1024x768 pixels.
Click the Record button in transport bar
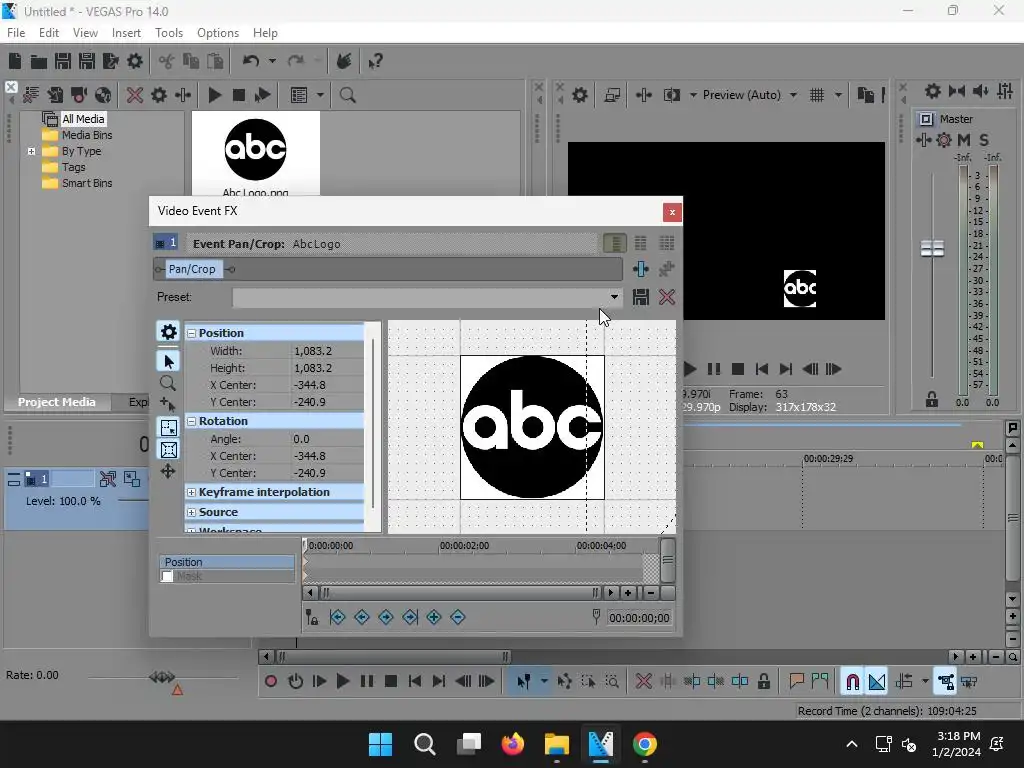tap(271, 682)
